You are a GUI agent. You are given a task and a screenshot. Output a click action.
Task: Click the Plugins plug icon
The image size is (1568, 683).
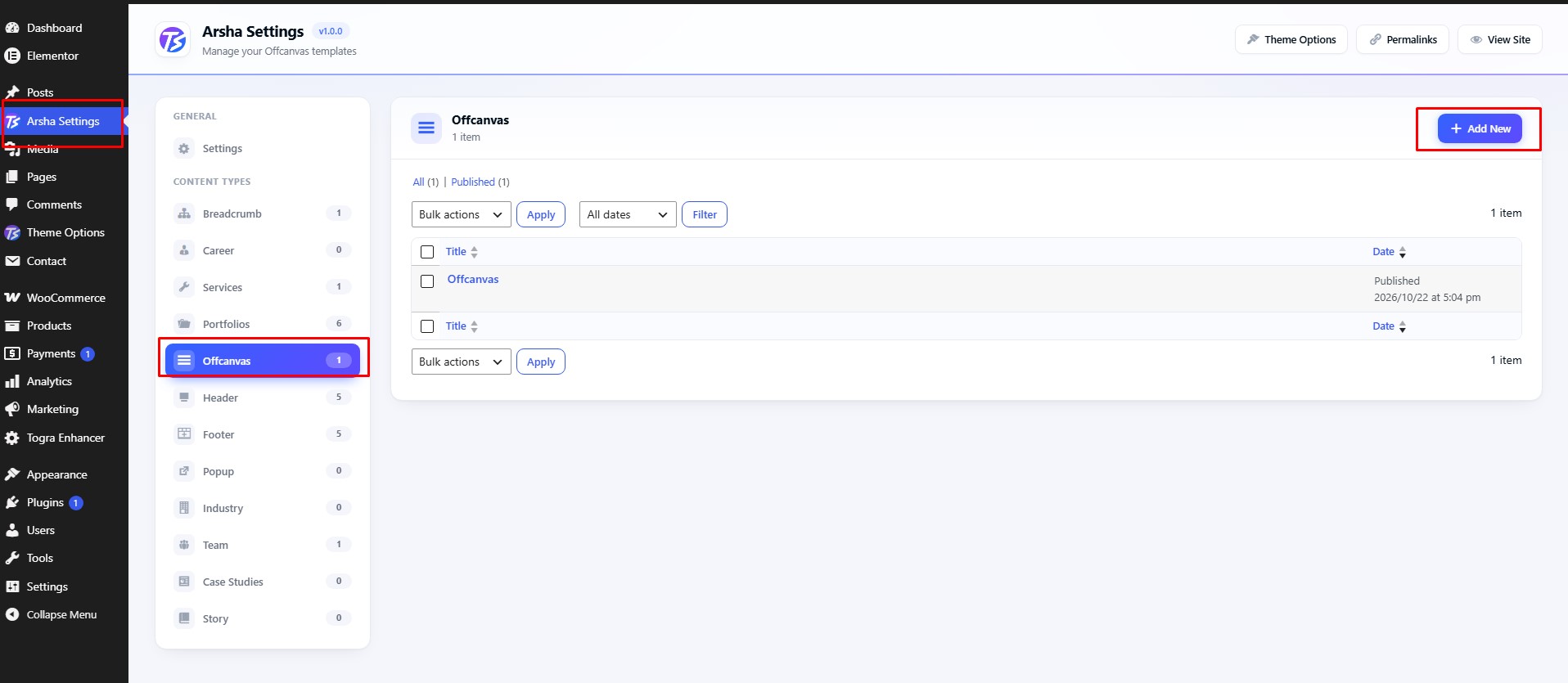click(x=12, y=502)
